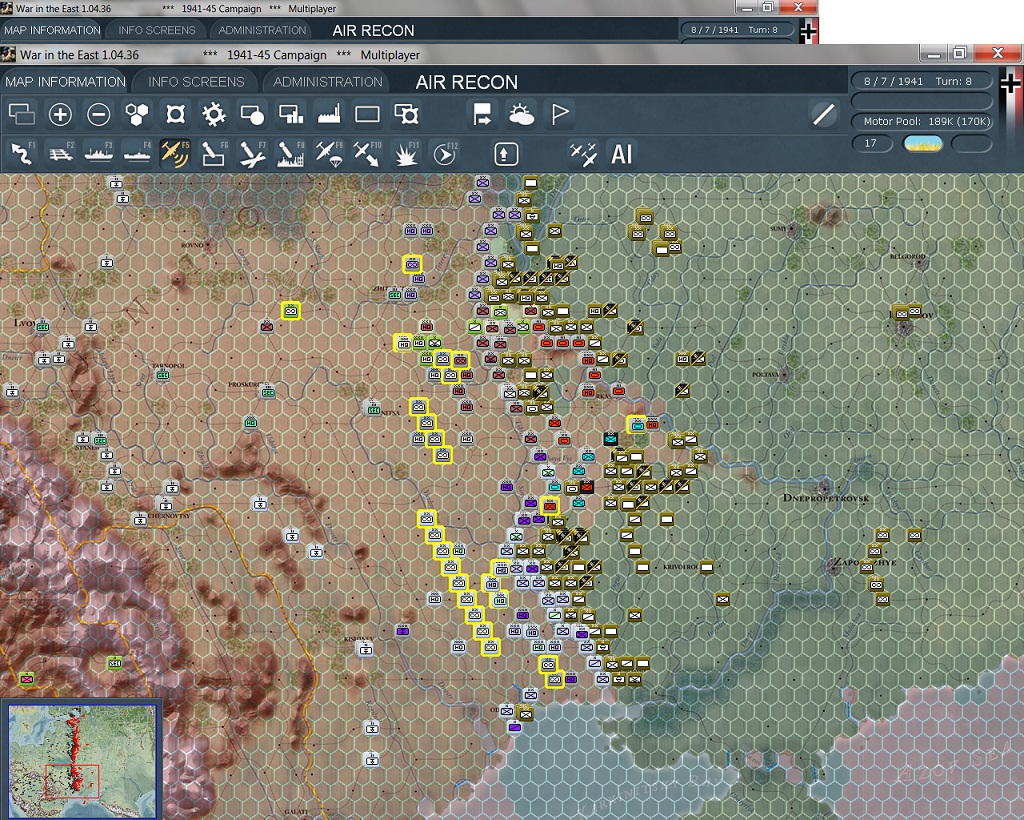The height and width of the screenshot is (820, 1024).
Task: Select the F10 air transfer mode icon
Action: pyautogui.click(x=367, y=154)
